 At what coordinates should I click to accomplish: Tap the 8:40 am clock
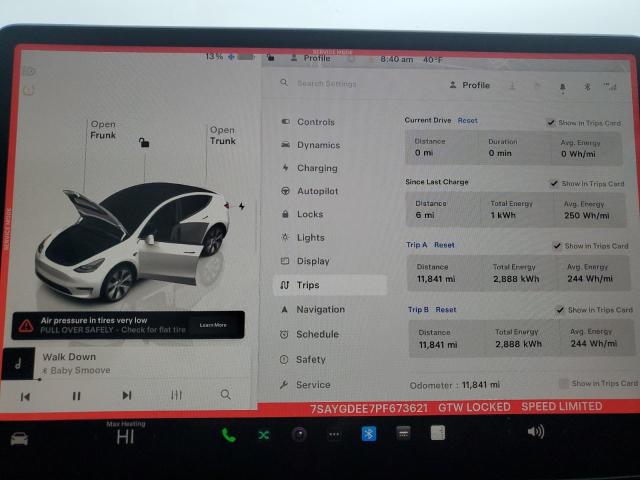pyautogui.click(x=396, y=60)
